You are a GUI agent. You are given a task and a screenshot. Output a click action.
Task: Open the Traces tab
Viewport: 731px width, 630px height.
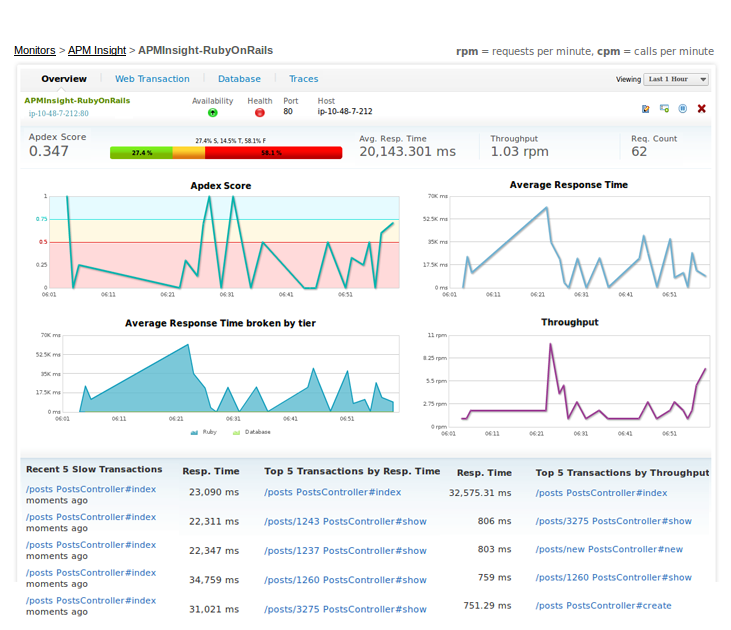303,79
